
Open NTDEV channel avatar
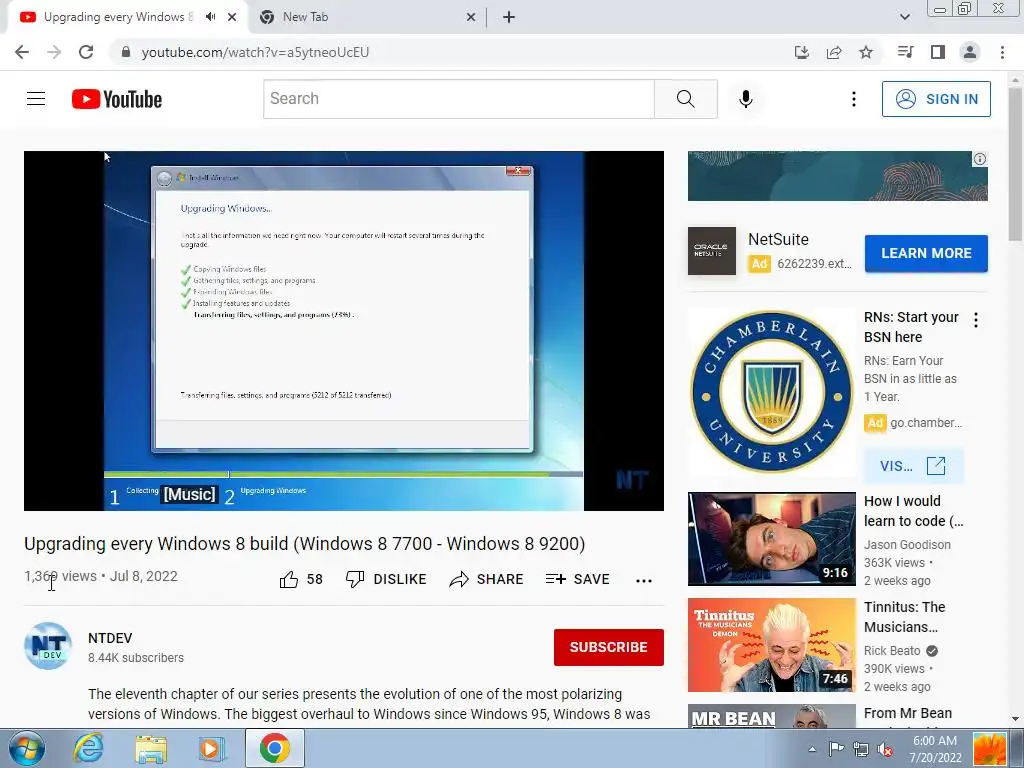(48, 646)
